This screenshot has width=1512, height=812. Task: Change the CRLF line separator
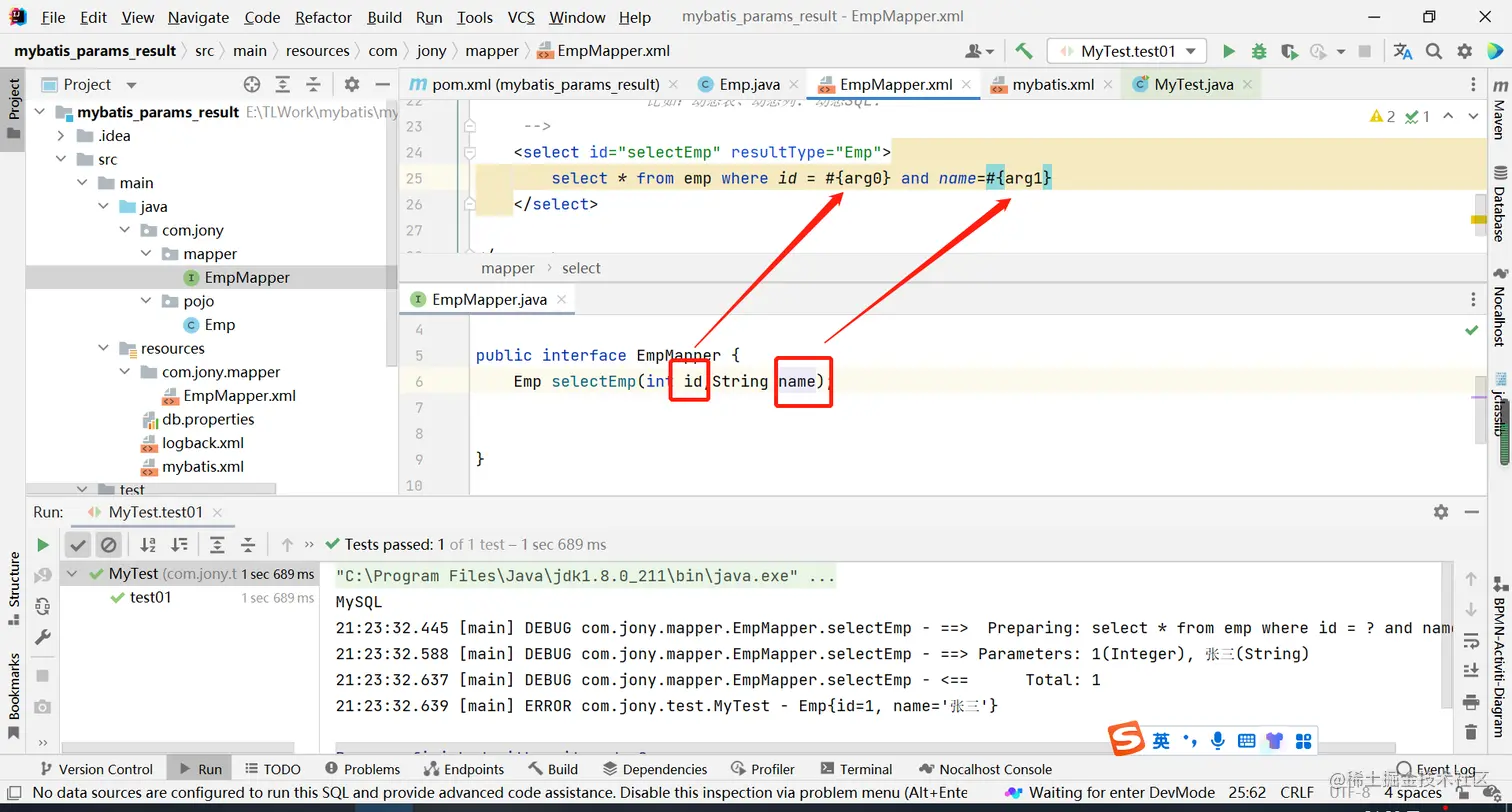point(1297,793)
